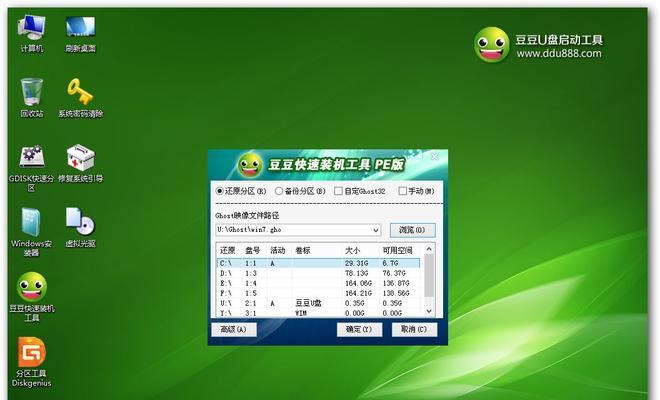
Task: Click the 取消 cancel button
Action: point(414,329)
